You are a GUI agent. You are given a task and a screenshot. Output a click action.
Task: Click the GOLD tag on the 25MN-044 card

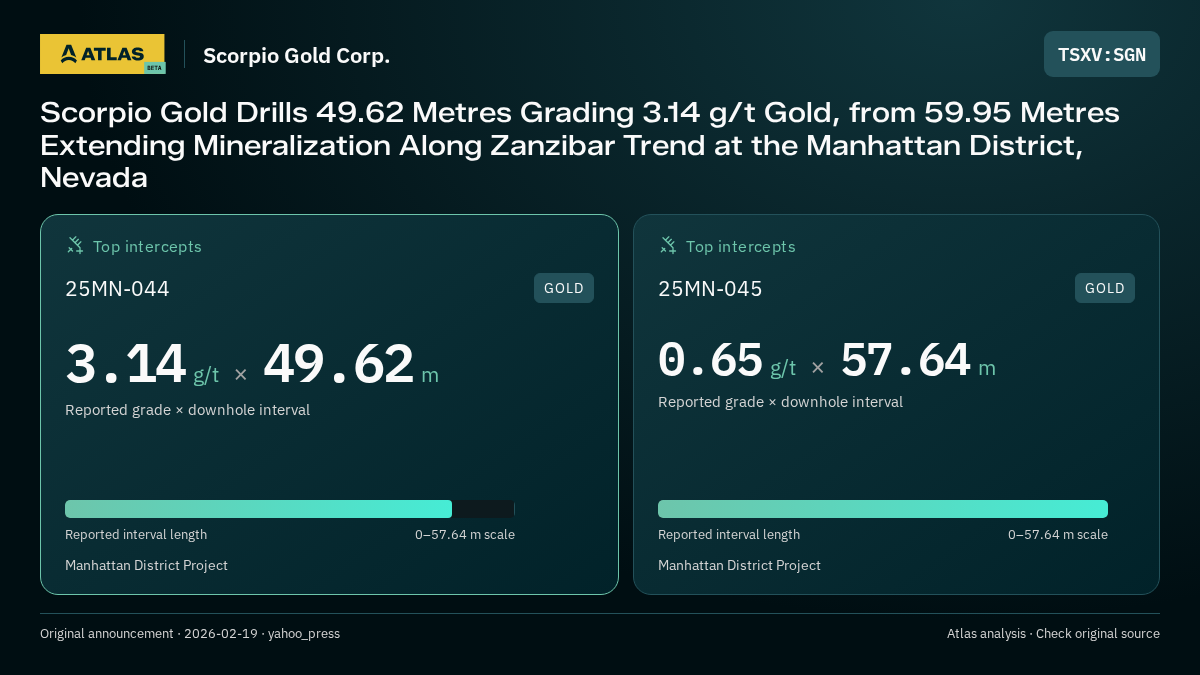[564, 288]
